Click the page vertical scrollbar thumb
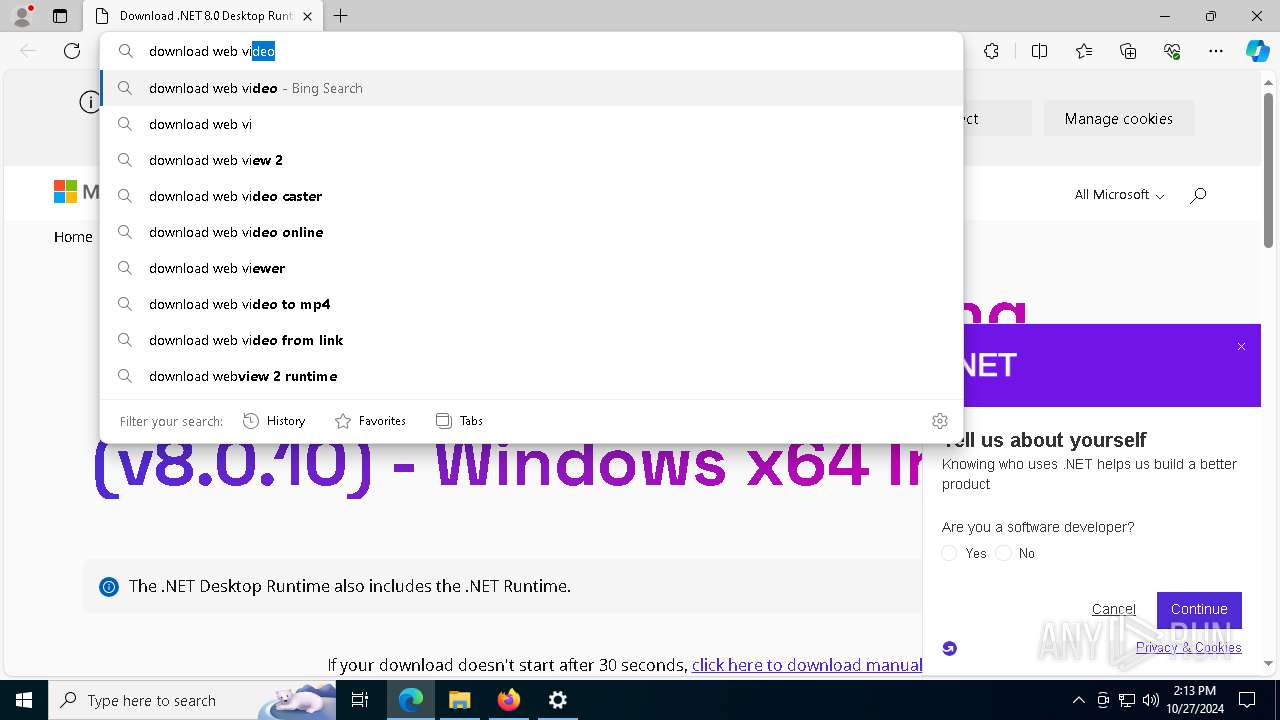 pos(1268,170)
